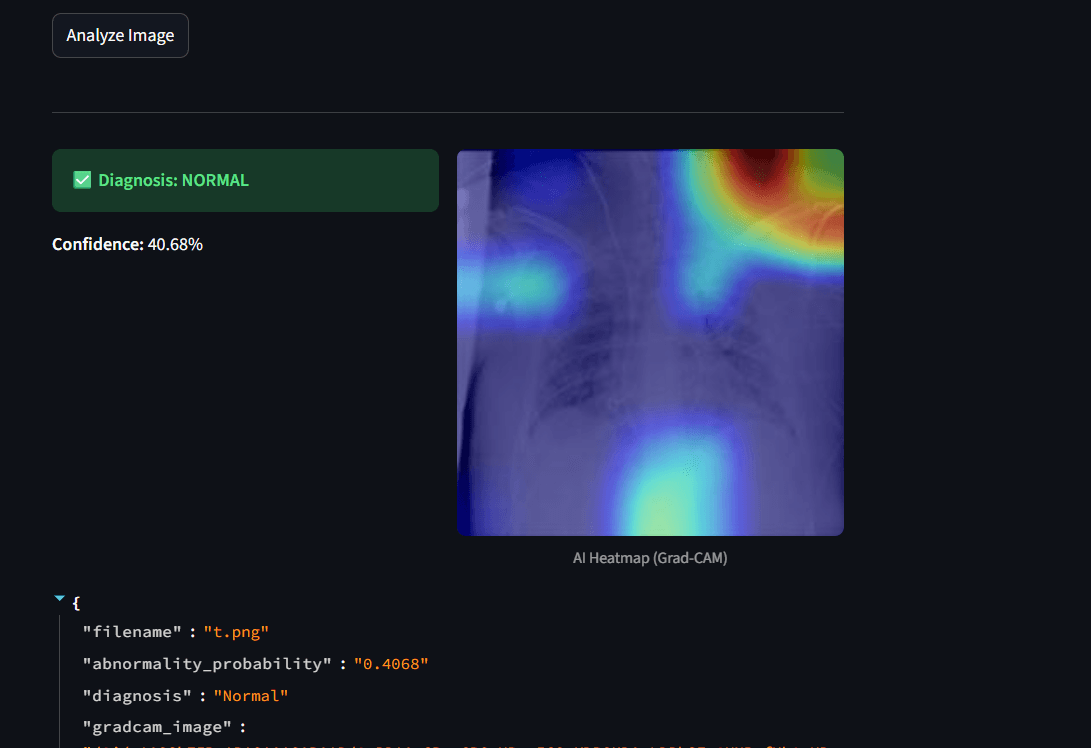
Task: Collapse the JSON output with the triangle
Action: tap(60, 598)
